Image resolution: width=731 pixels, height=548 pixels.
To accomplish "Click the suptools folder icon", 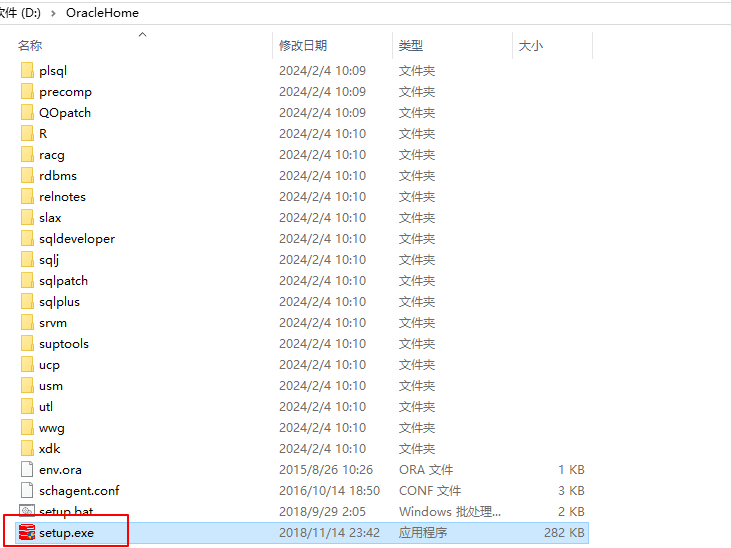I will coord(27,343).
